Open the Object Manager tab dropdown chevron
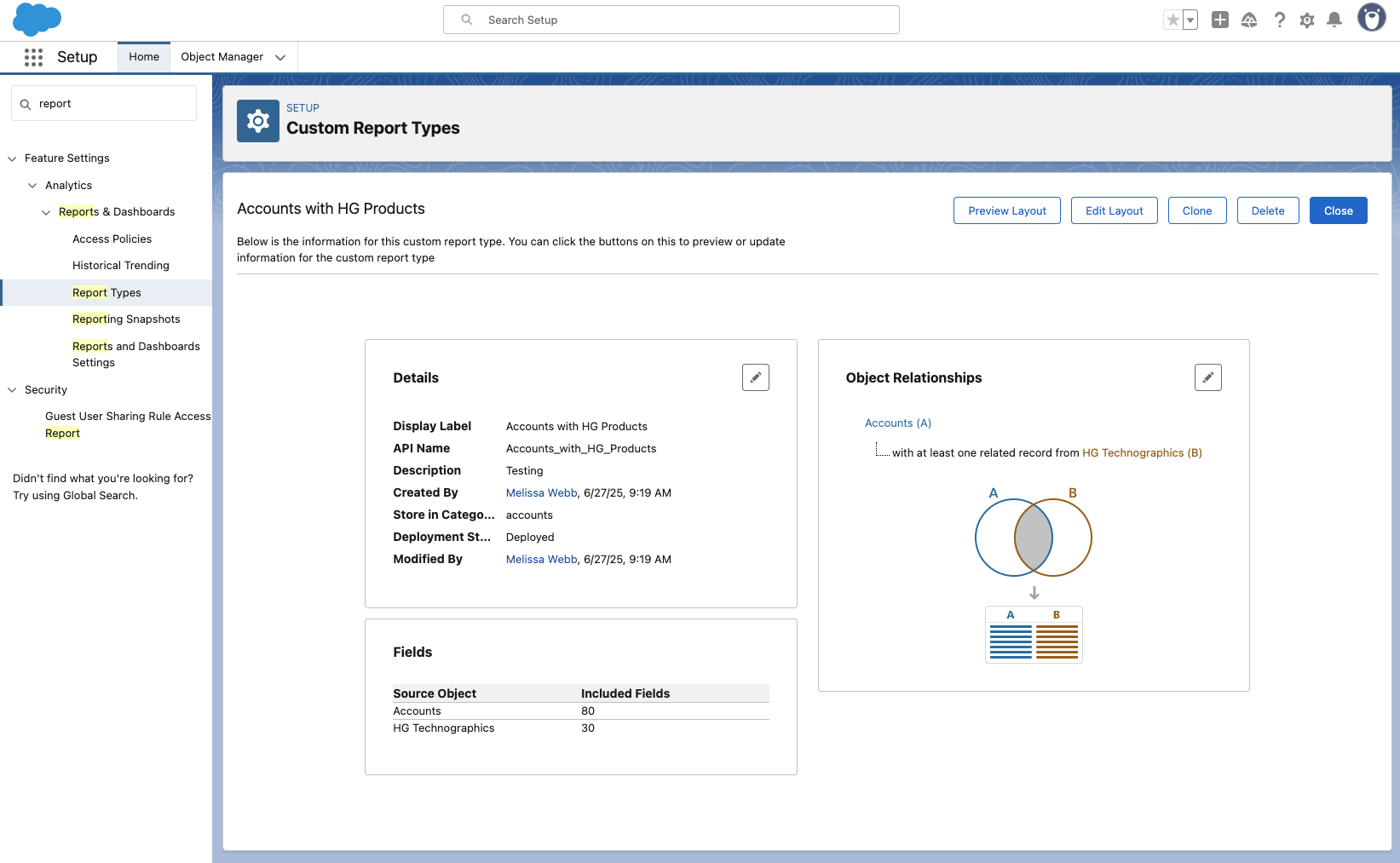The image size is (1400, 863). [x=280, y=57]
